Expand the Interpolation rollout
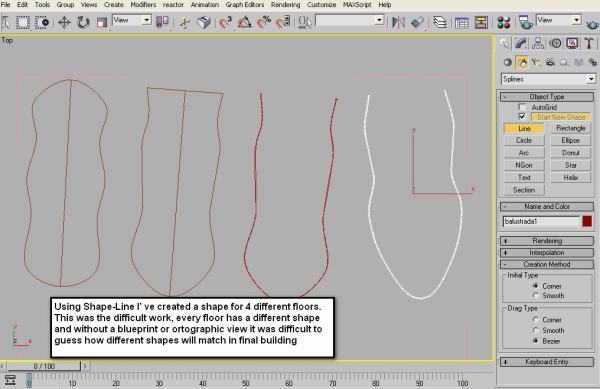 (547, 253)
